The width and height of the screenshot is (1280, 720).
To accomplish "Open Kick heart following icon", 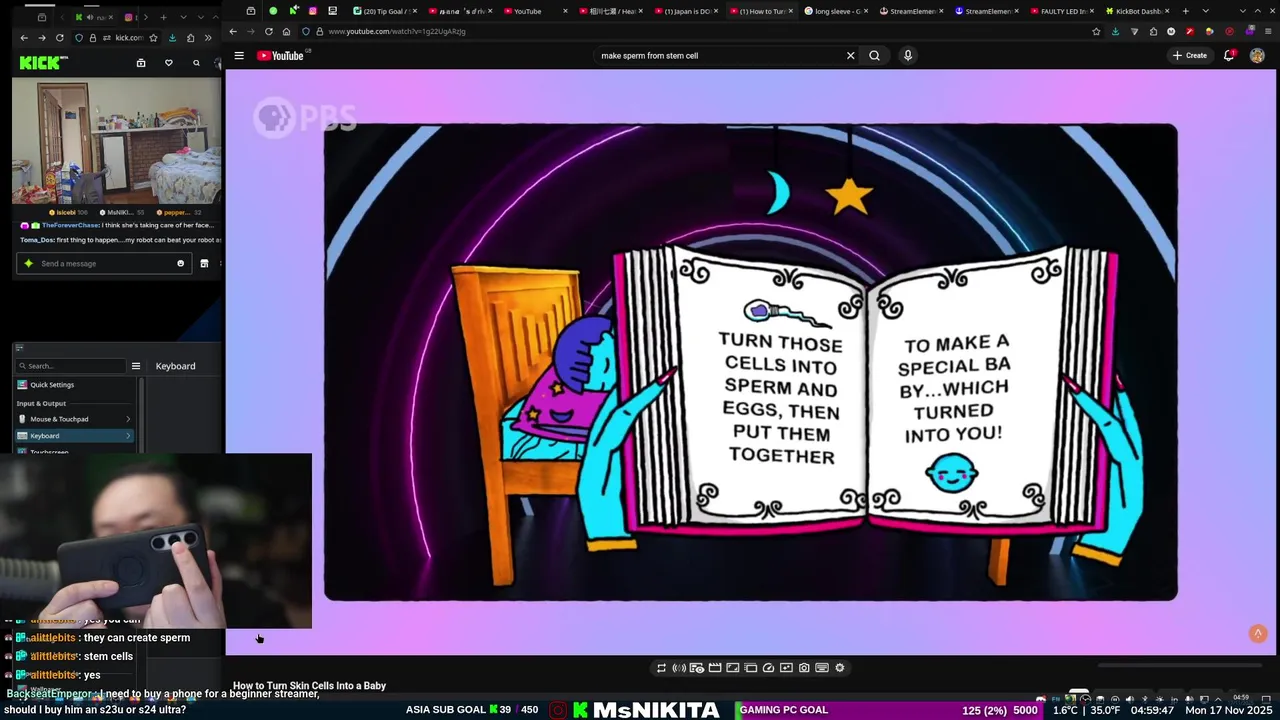I will [168, 63].
